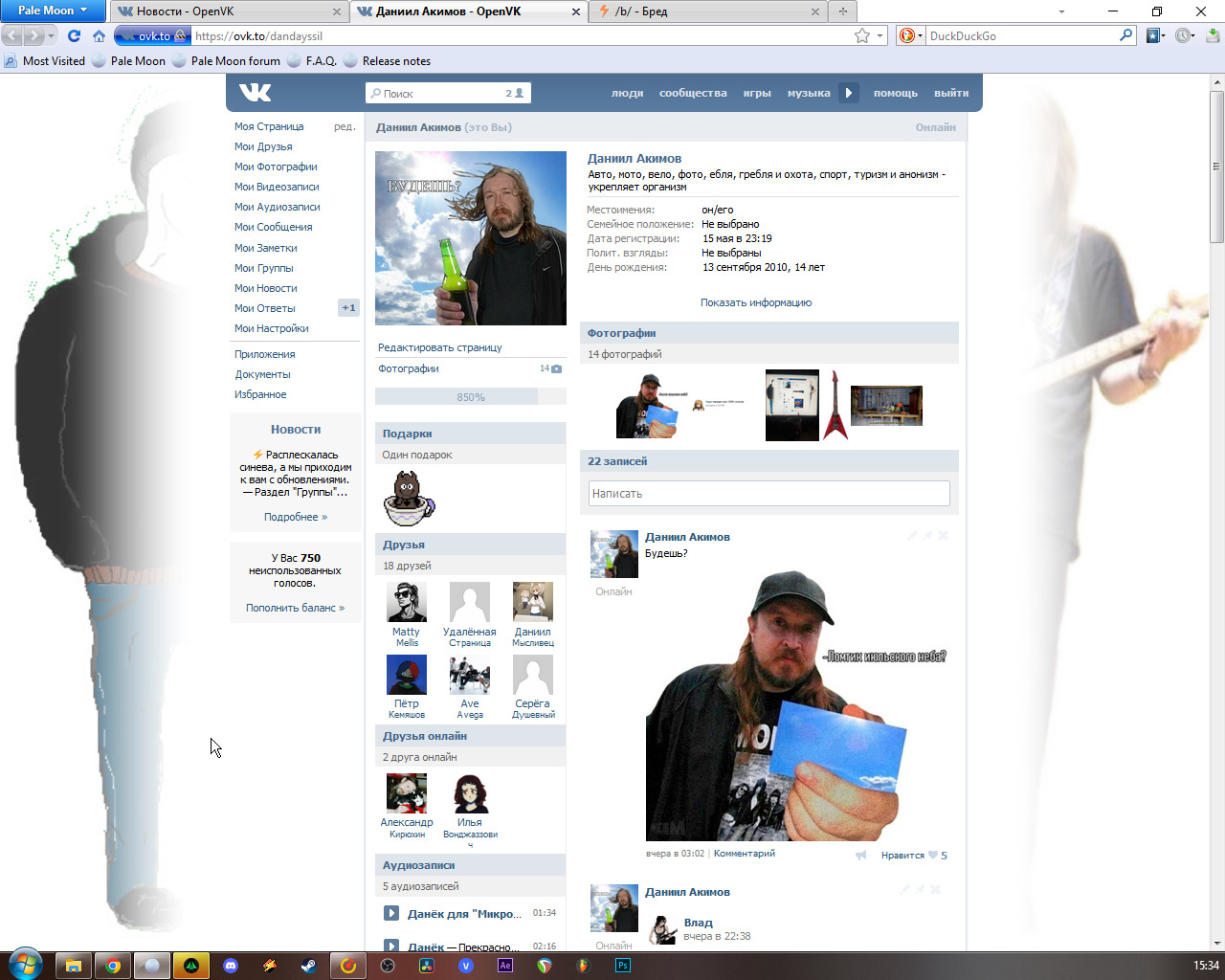Image resolution: width=1225 pixels, height=980 pixels.
Task: Click the Комментарий link under the post
Action: tap(745, 854)
